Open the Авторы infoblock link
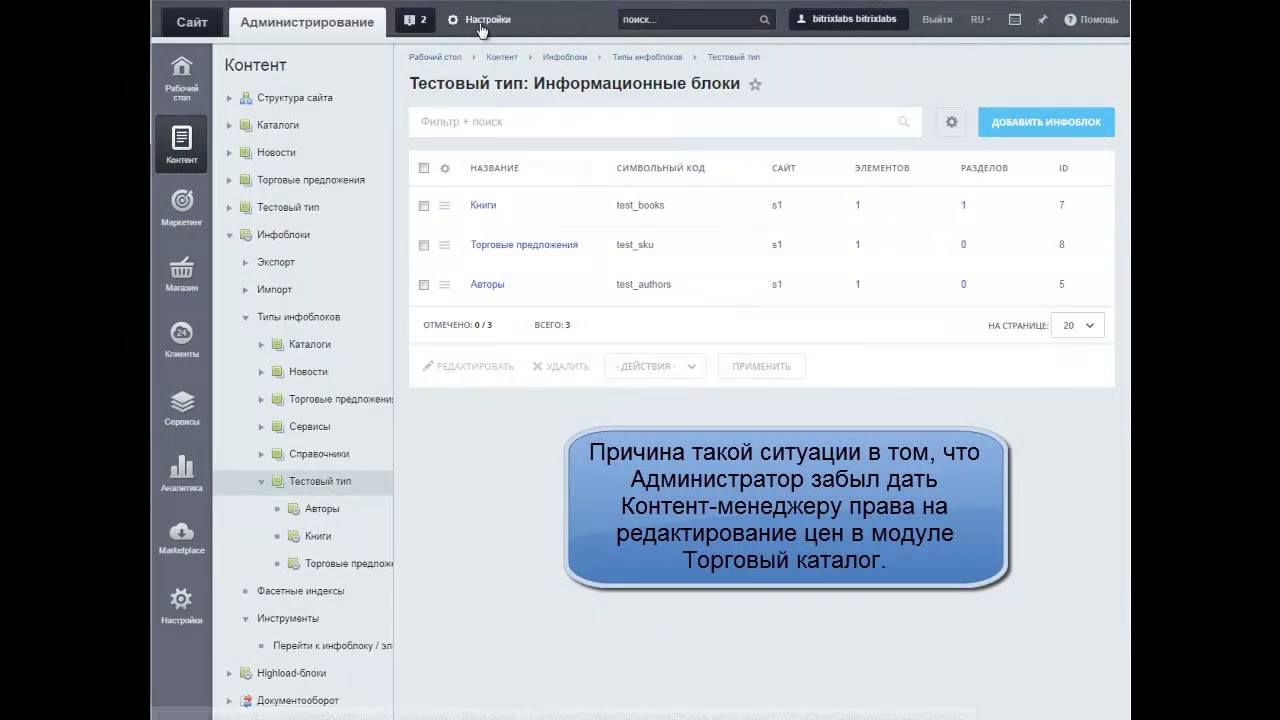Screen dimensions: 1280x720 tap(487, 285)
